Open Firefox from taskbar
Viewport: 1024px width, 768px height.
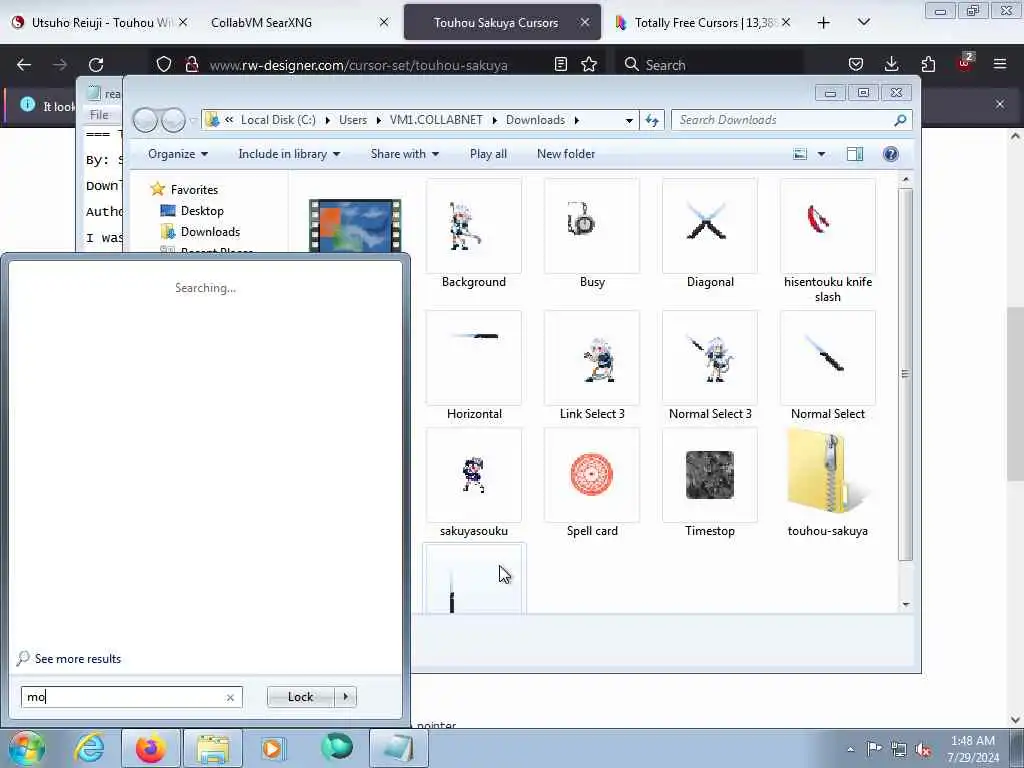150,748
